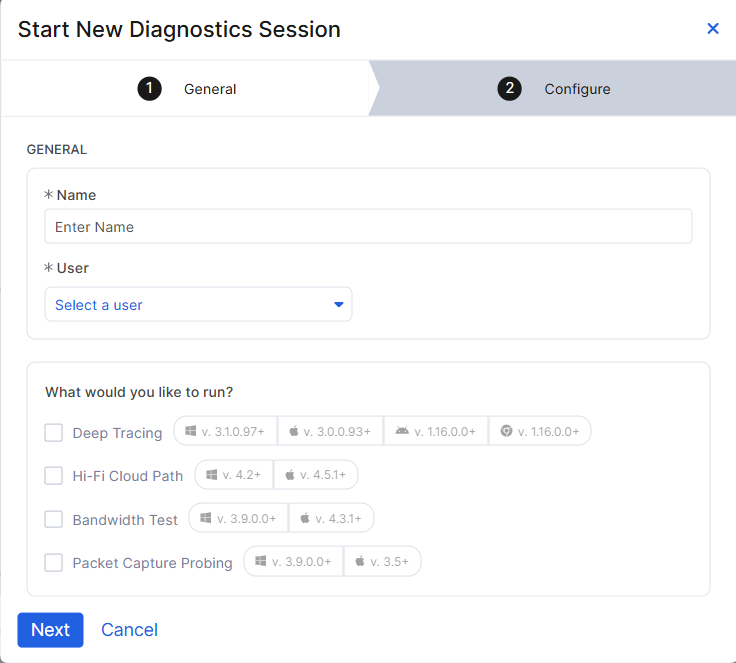The height and width of the screenshot is (663, 736).
Task: Click the Cancel link
Action: (130, 630)
